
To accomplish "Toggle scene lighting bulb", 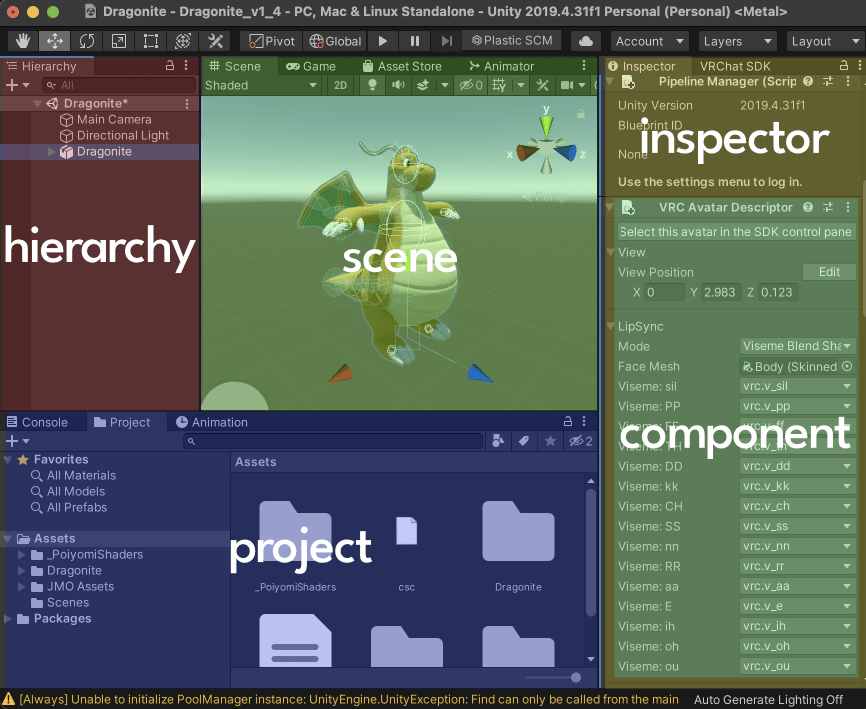I will (372, 85).
